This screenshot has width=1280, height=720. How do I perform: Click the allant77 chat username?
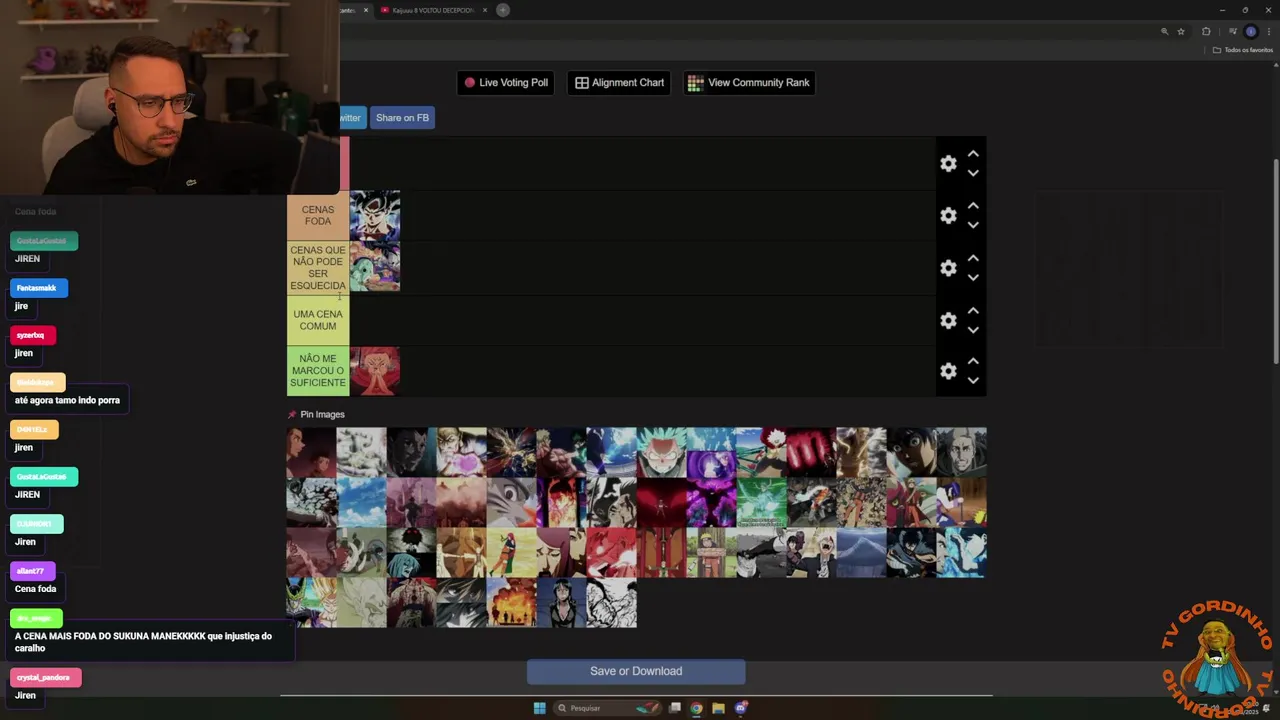[x=31, y=571]
